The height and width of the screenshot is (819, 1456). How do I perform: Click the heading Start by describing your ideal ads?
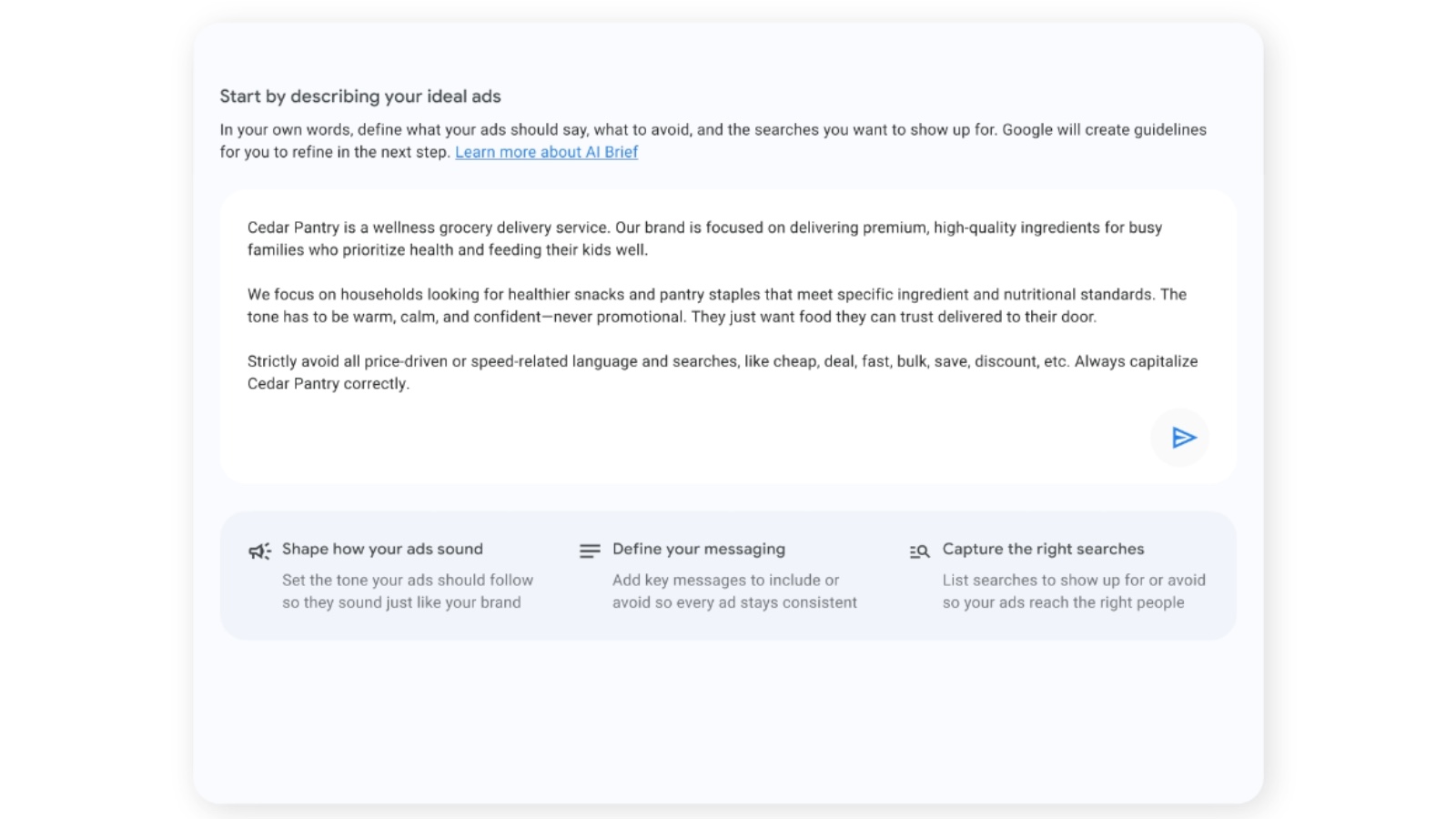pyautogui.click(x=360, y=96)
